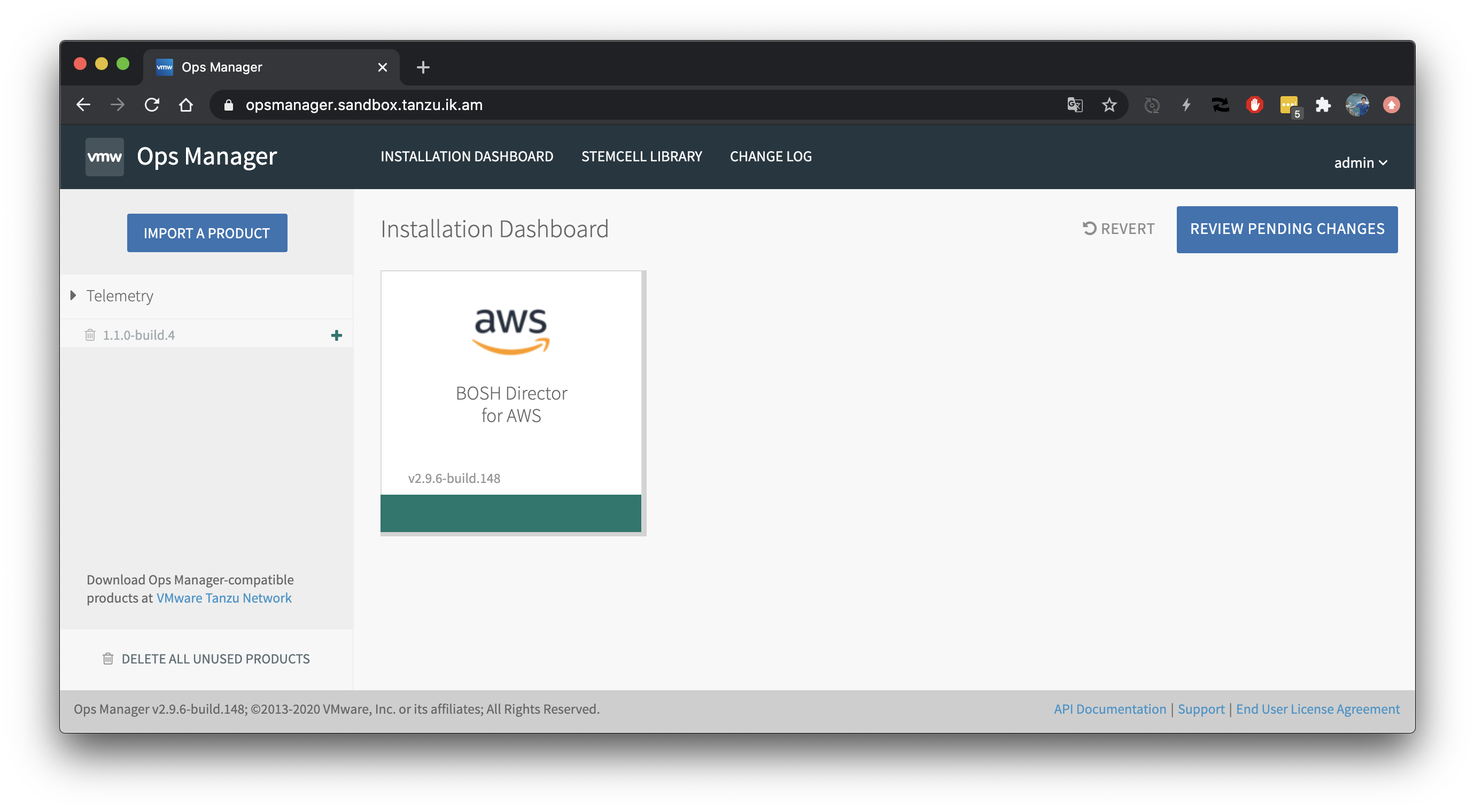Click Review Pending Changes button
Image resolution: width=1475 pixels, height=812 pixels.
point(1287,230)
